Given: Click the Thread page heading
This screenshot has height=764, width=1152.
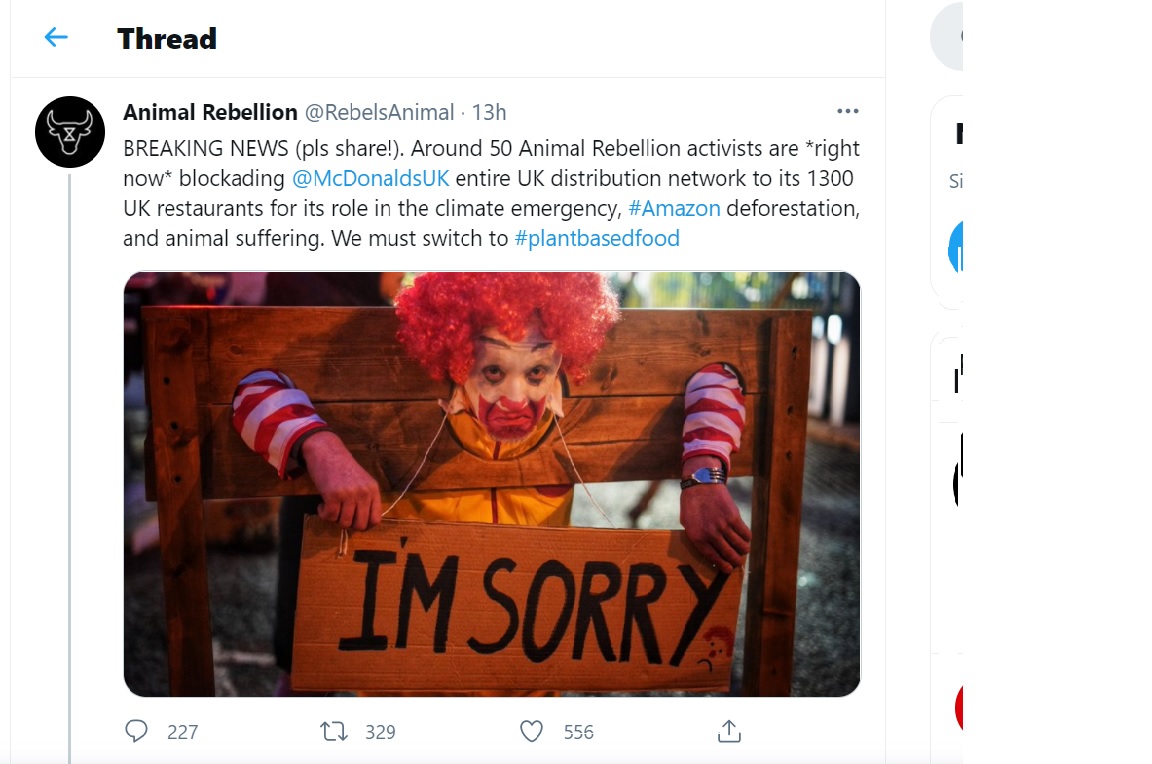Looking at the screenshot, I should (x=167, y=39).
